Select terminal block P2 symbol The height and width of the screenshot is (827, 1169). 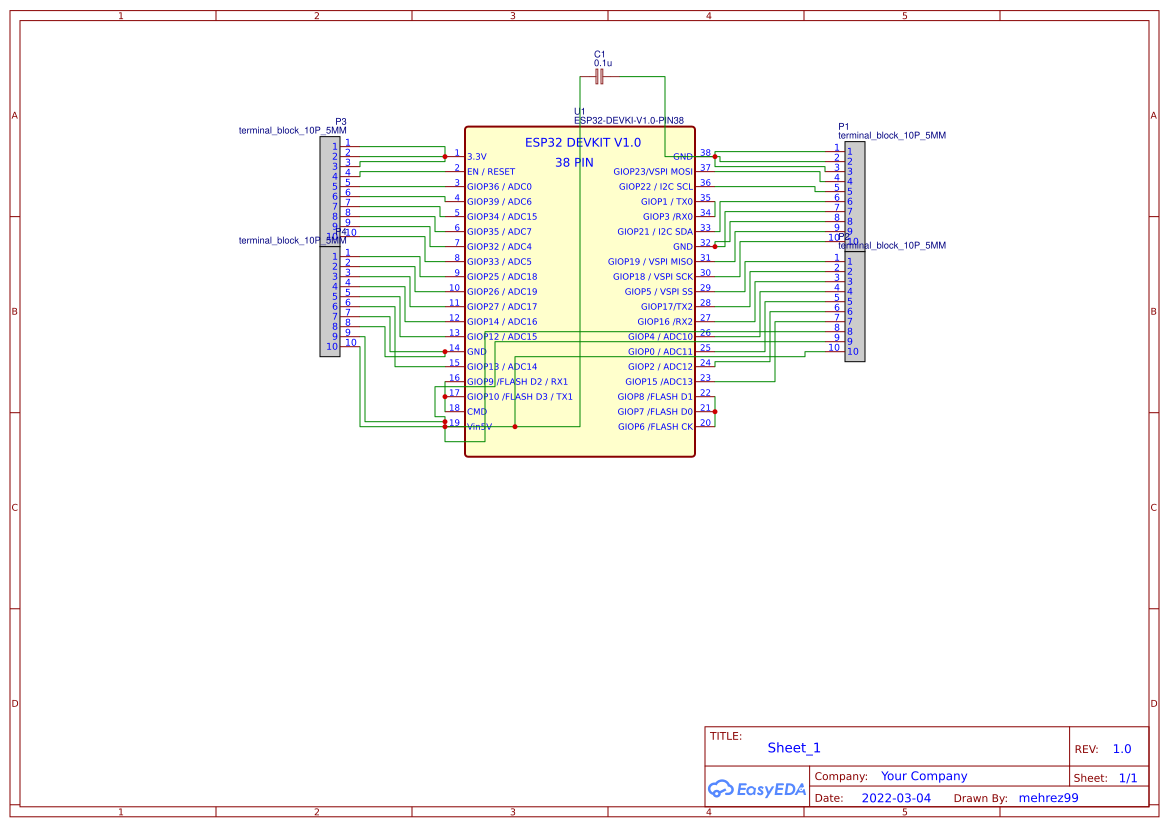[854, 305]
